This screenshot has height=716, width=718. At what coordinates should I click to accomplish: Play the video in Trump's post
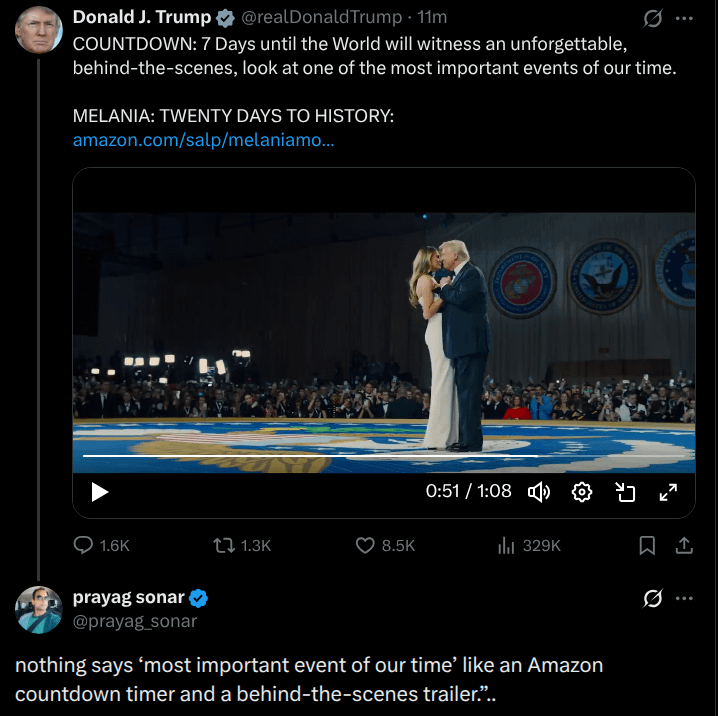pyautogui.click(x=99, y=491)
